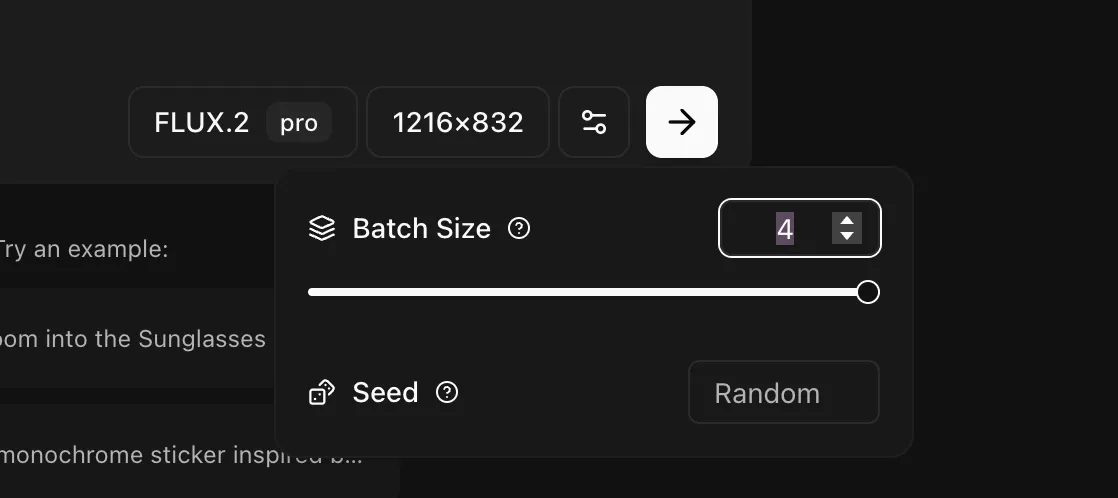This screenshot has width=1118, height=498.
Task: Click the middle of the Batch Size slider track
Action: 588,292
